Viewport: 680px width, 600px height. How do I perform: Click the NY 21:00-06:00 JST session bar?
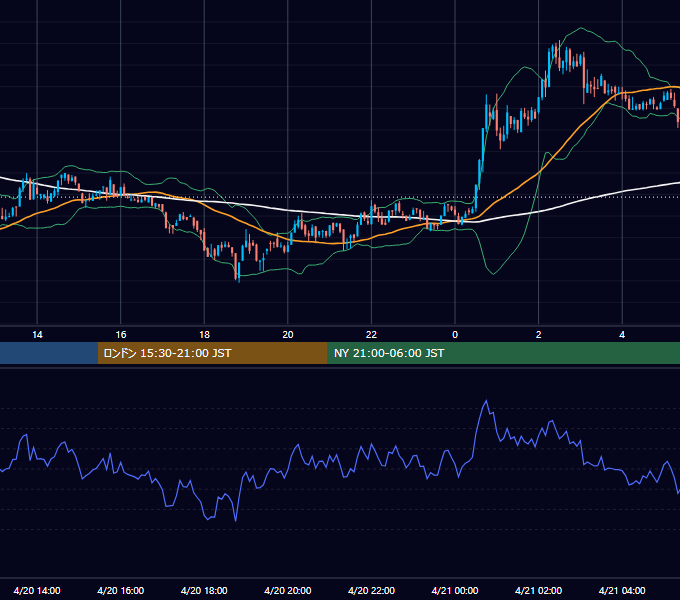tap(503, 353)
